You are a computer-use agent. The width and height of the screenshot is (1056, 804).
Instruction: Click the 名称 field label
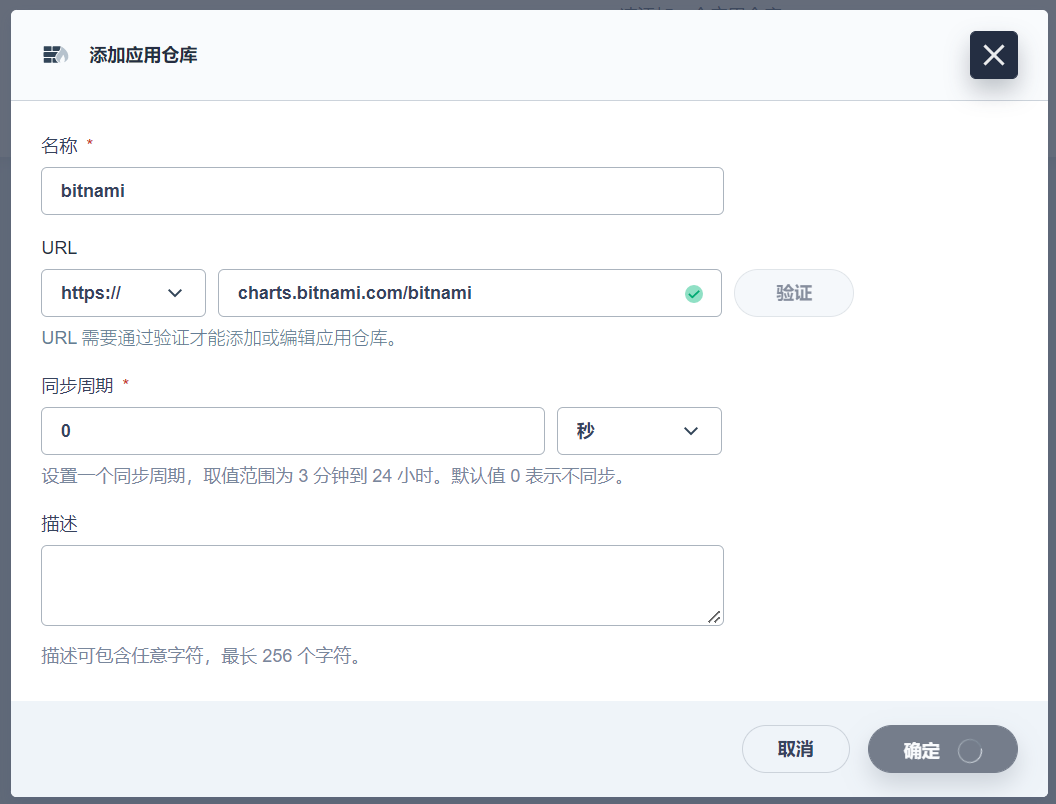click(59, 145)
